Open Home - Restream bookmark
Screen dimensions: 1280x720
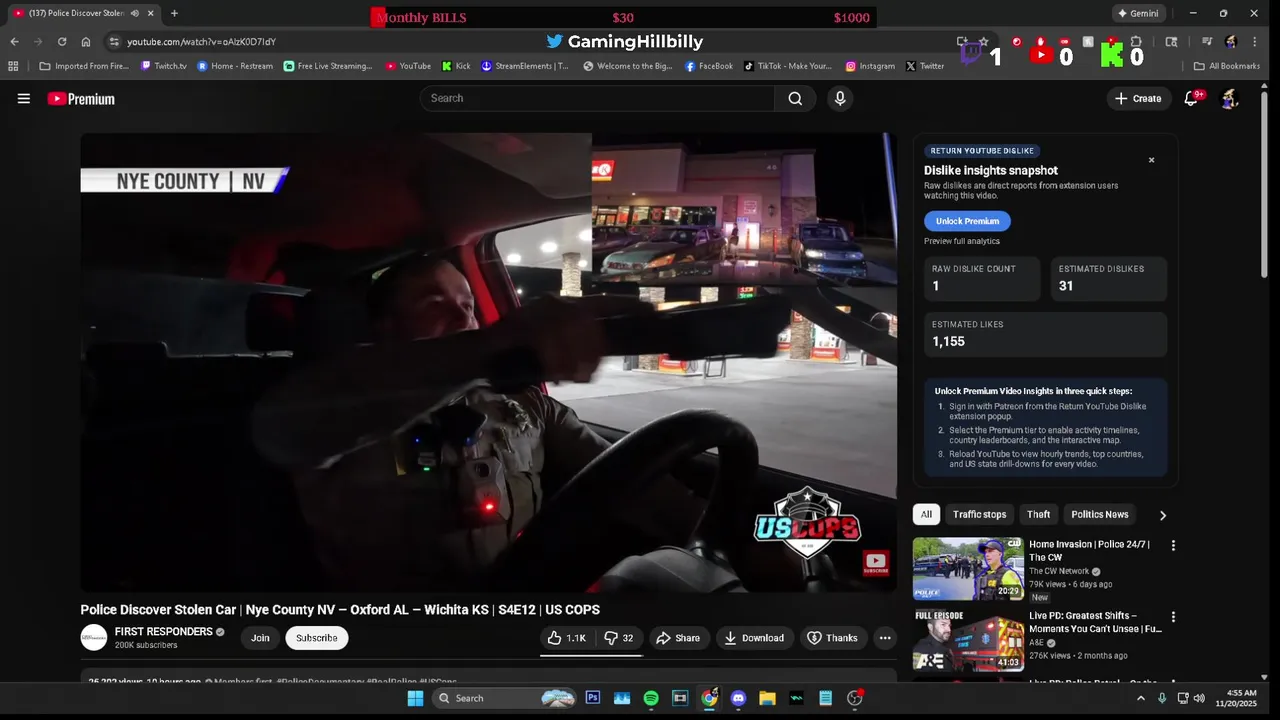pos(235,66)
